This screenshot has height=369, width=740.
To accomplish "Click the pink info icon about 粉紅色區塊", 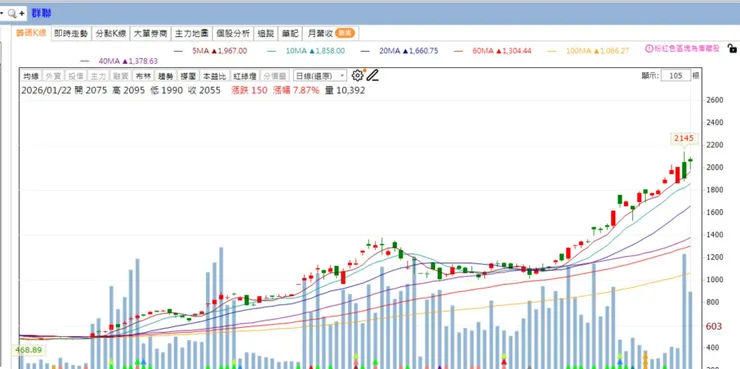I will (648, 49).
